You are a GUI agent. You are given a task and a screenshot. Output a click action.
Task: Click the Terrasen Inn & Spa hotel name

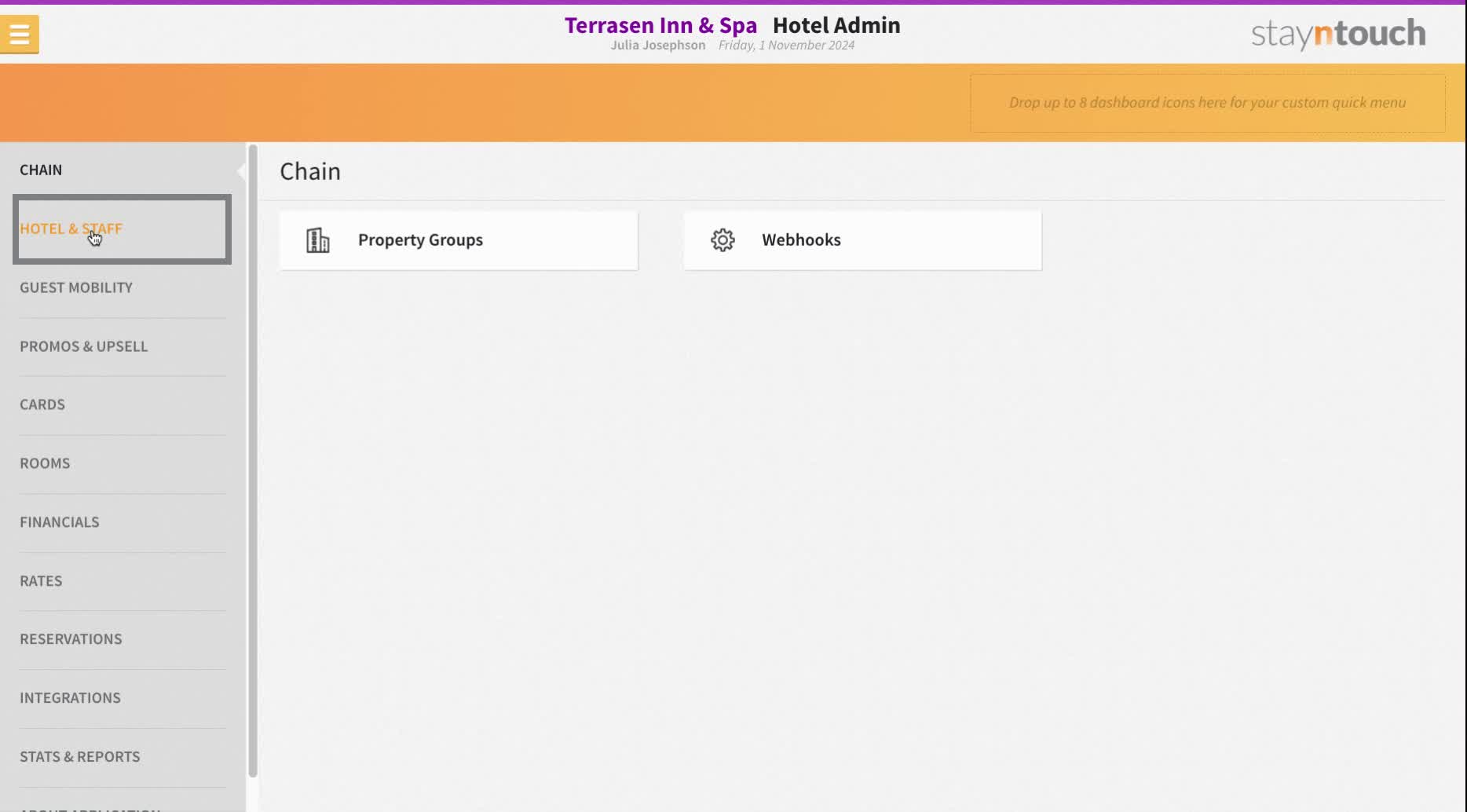pos(660,25)
